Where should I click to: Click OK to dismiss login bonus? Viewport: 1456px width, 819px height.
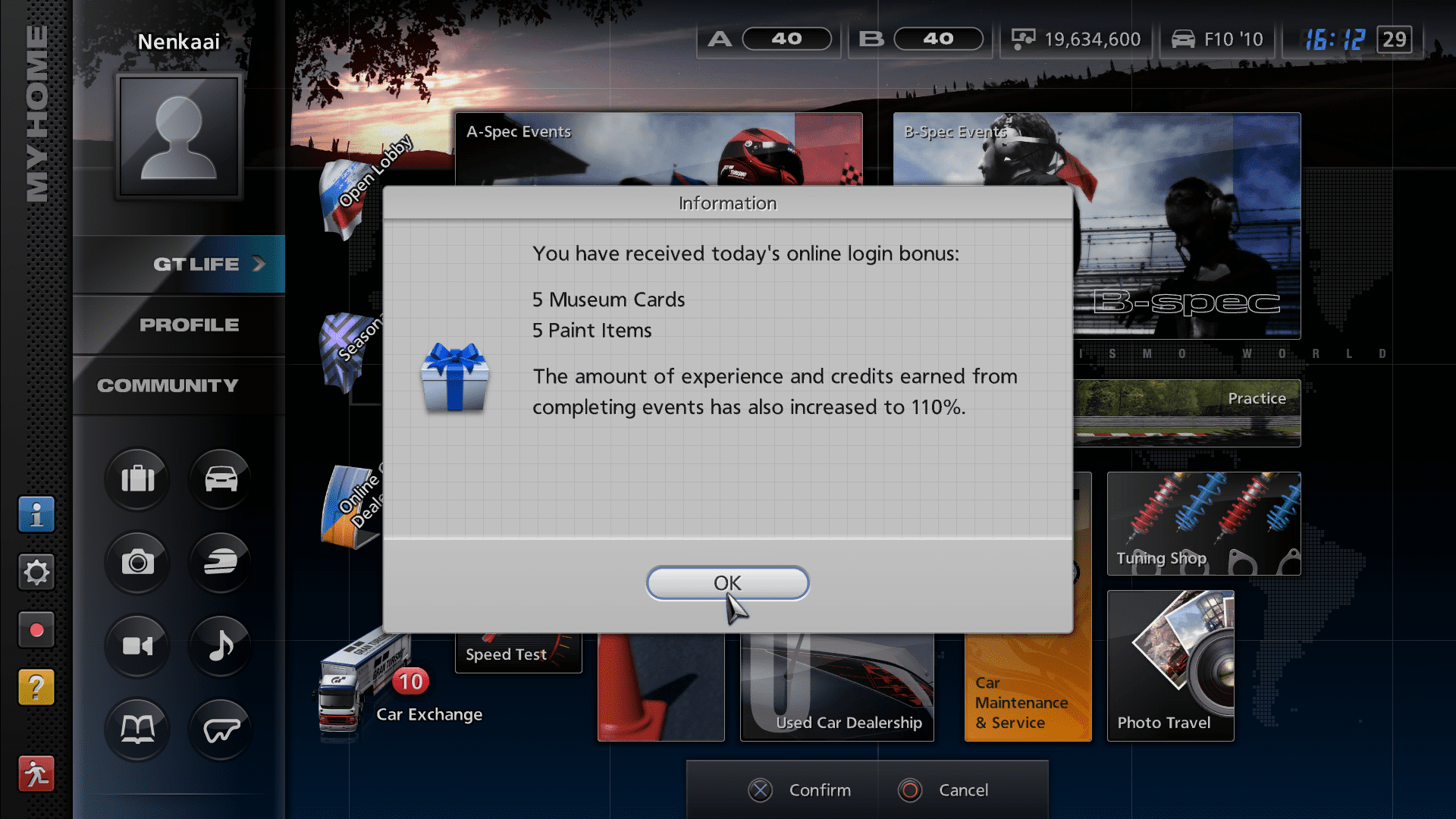tap(727, 582)
